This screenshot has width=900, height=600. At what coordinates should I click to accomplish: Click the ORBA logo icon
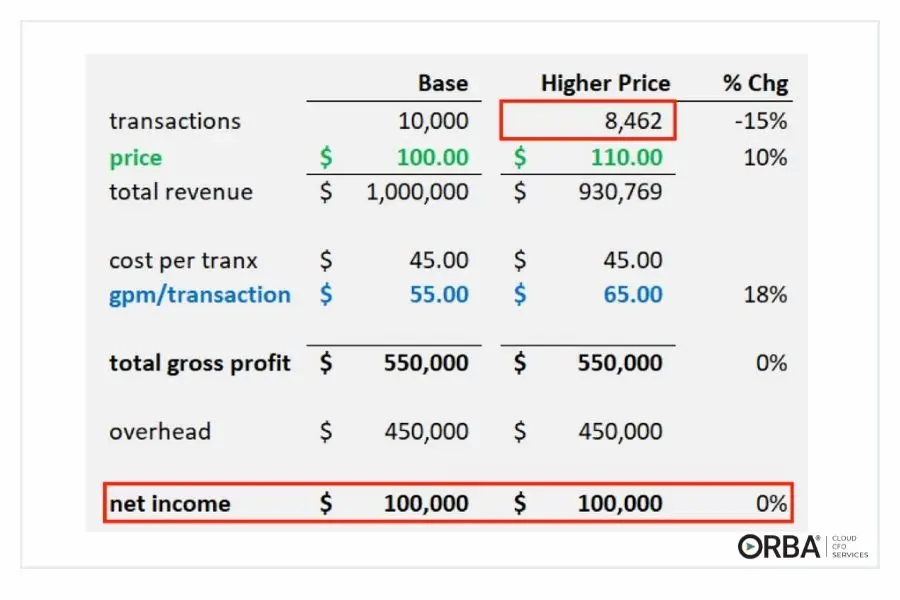click(x=778, y=546)
